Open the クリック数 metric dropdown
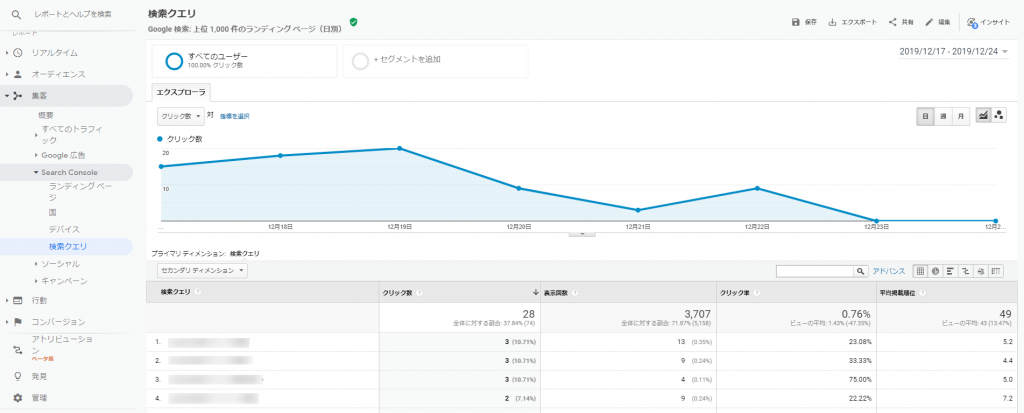Image resolution: width=1024 pixels, height=413 pixels. [x=181, y=116]
